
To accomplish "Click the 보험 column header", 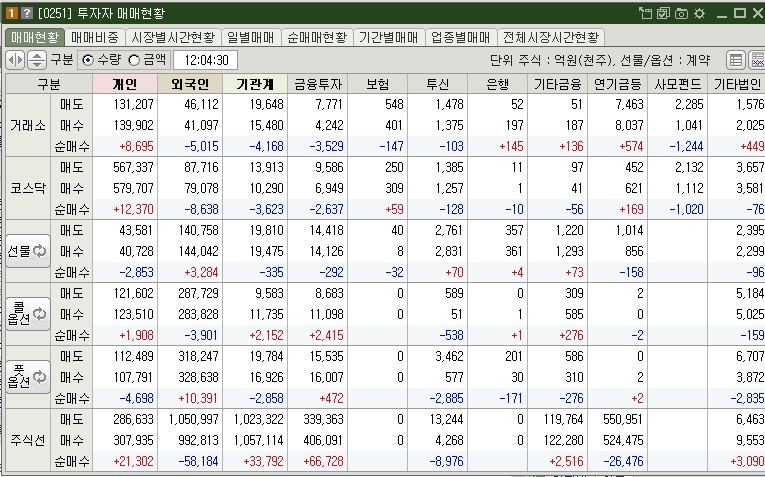I will 378,84.
